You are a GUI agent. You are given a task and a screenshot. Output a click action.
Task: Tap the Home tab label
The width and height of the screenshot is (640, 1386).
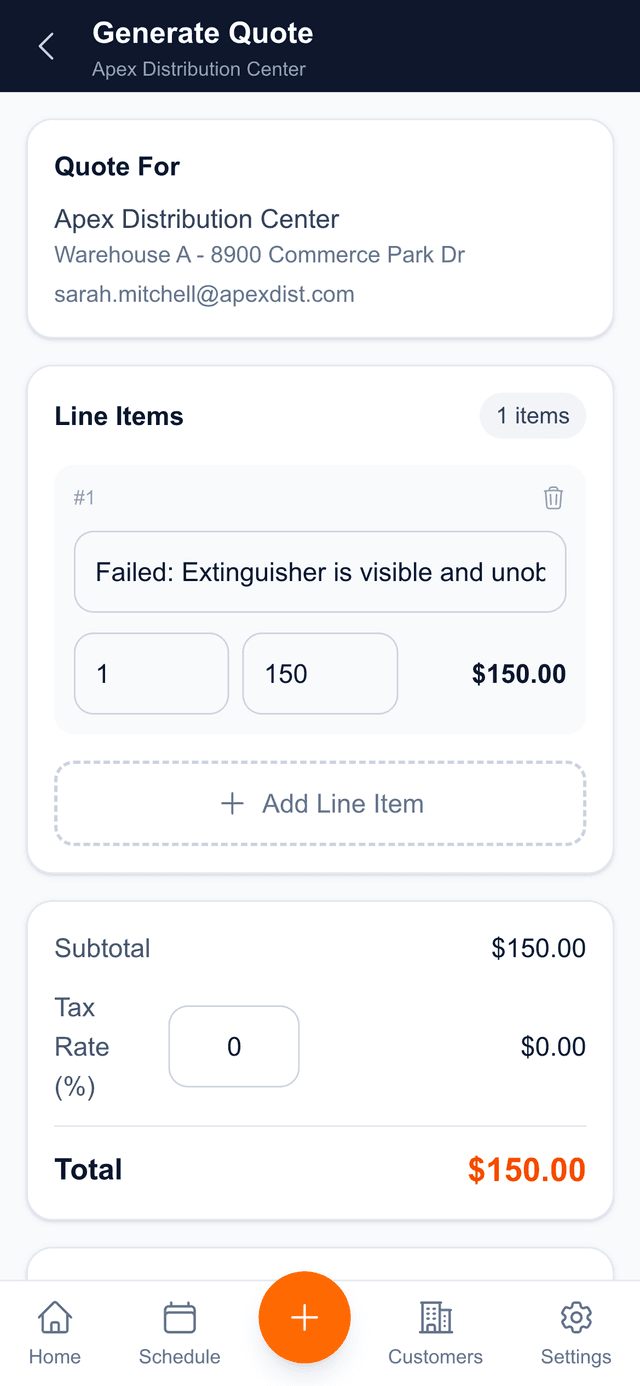click(x=55, y=1357)
